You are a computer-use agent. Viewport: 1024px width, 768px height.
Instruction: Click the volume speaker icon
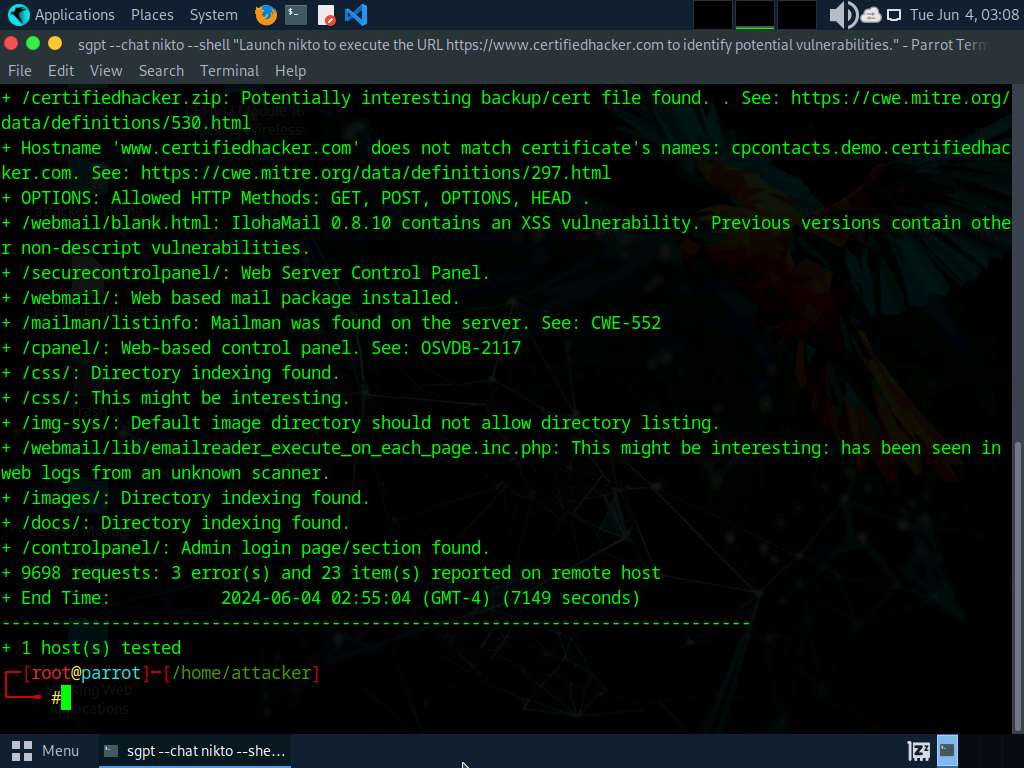[x=842, y=15]
